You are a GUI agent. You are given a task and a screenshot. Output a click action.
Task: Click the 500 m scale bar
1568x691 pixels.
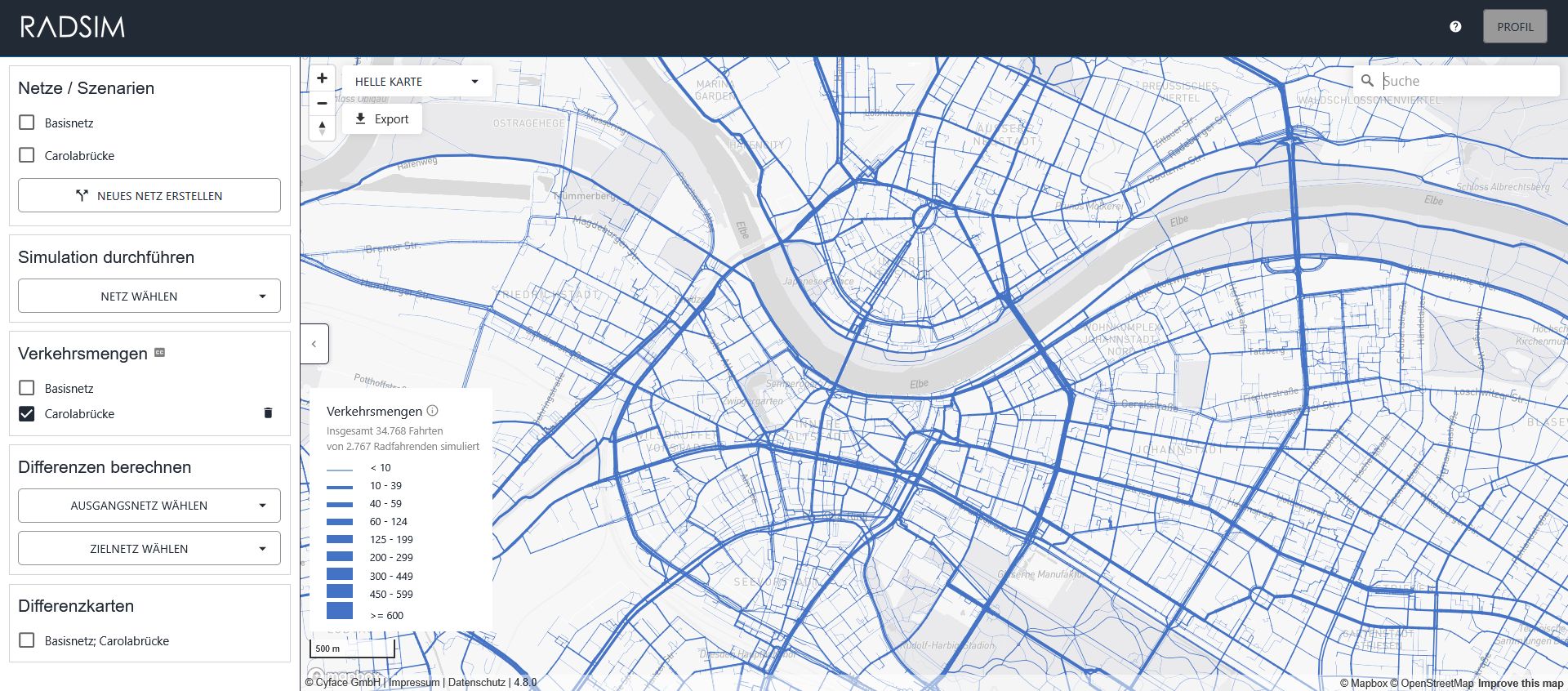352,649
